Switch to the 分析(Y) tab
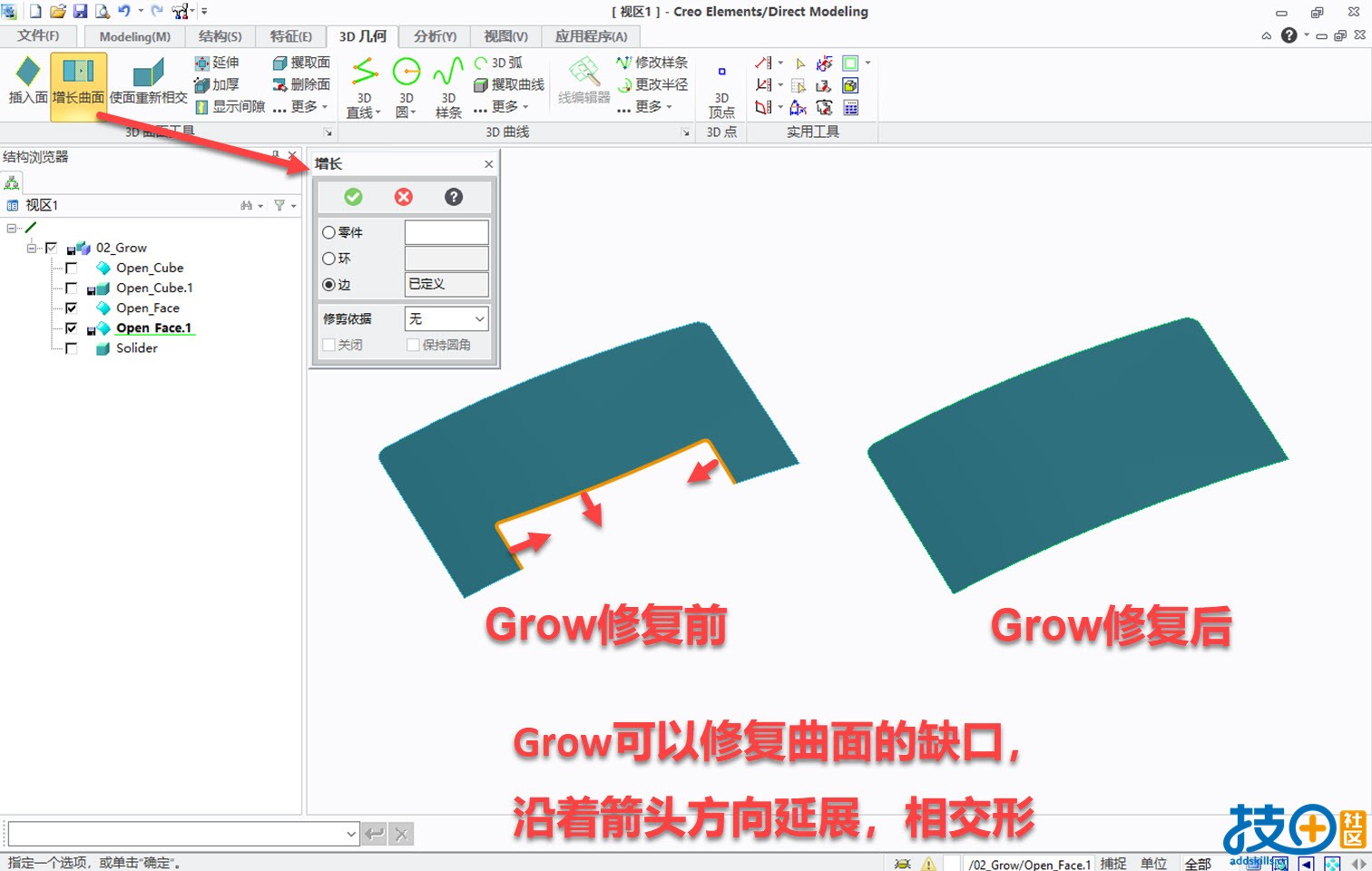 (x=436, y=36)
